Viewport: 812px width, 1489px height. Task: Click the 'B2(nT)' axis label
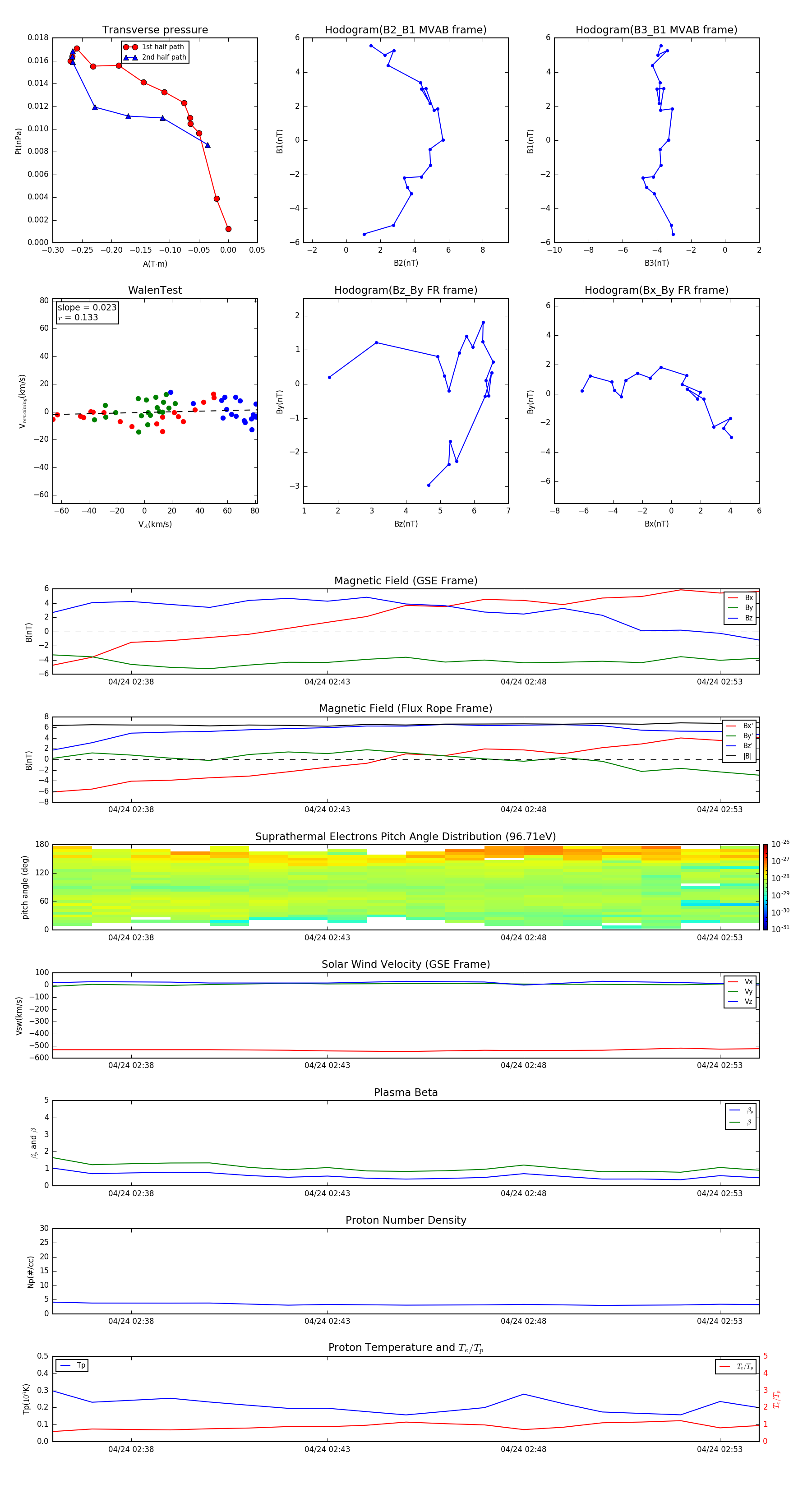(406, 263)
